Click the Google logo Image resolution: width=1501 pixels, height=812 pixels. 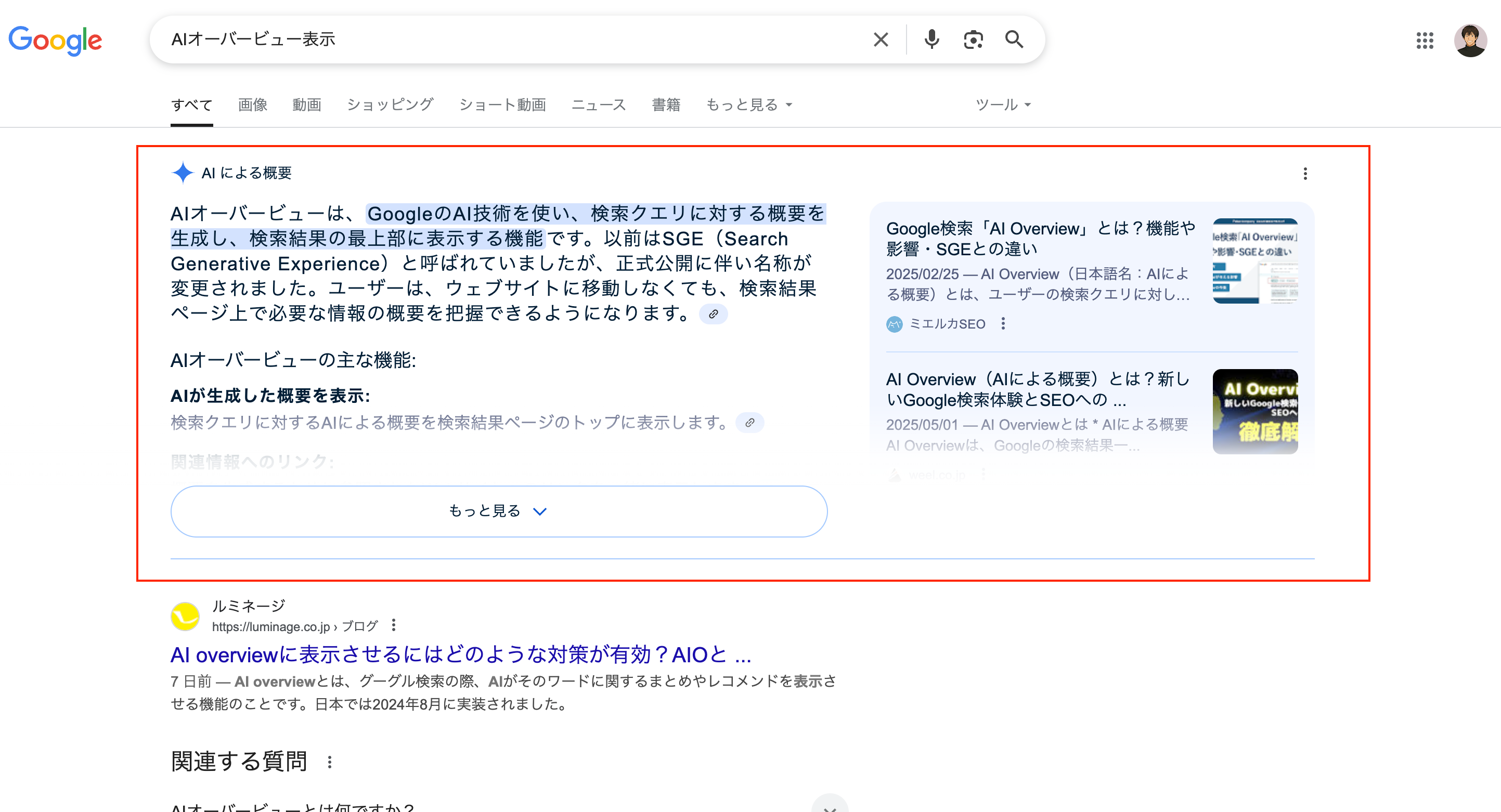pyautogui.click(x=55, y=40)
